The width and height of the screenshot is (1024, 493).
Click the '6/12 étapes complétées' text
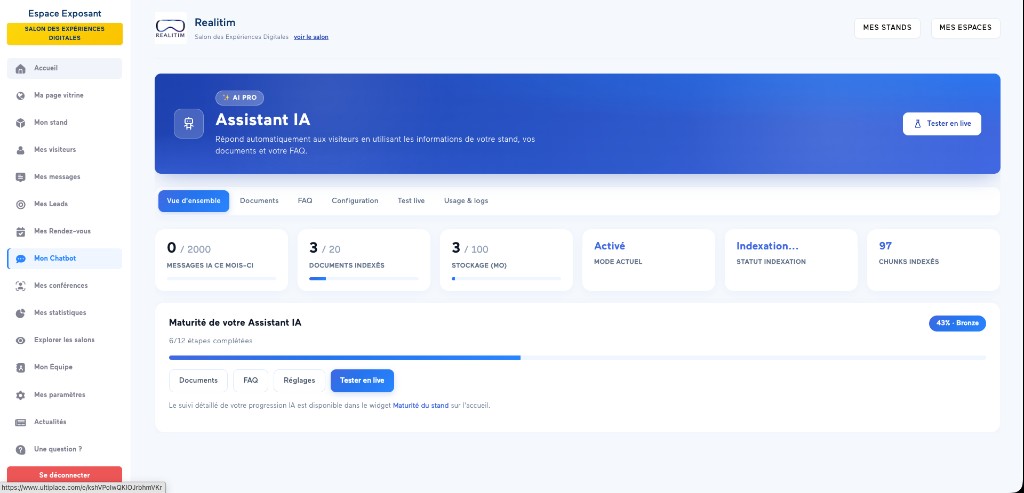click(x=210, y=341)
